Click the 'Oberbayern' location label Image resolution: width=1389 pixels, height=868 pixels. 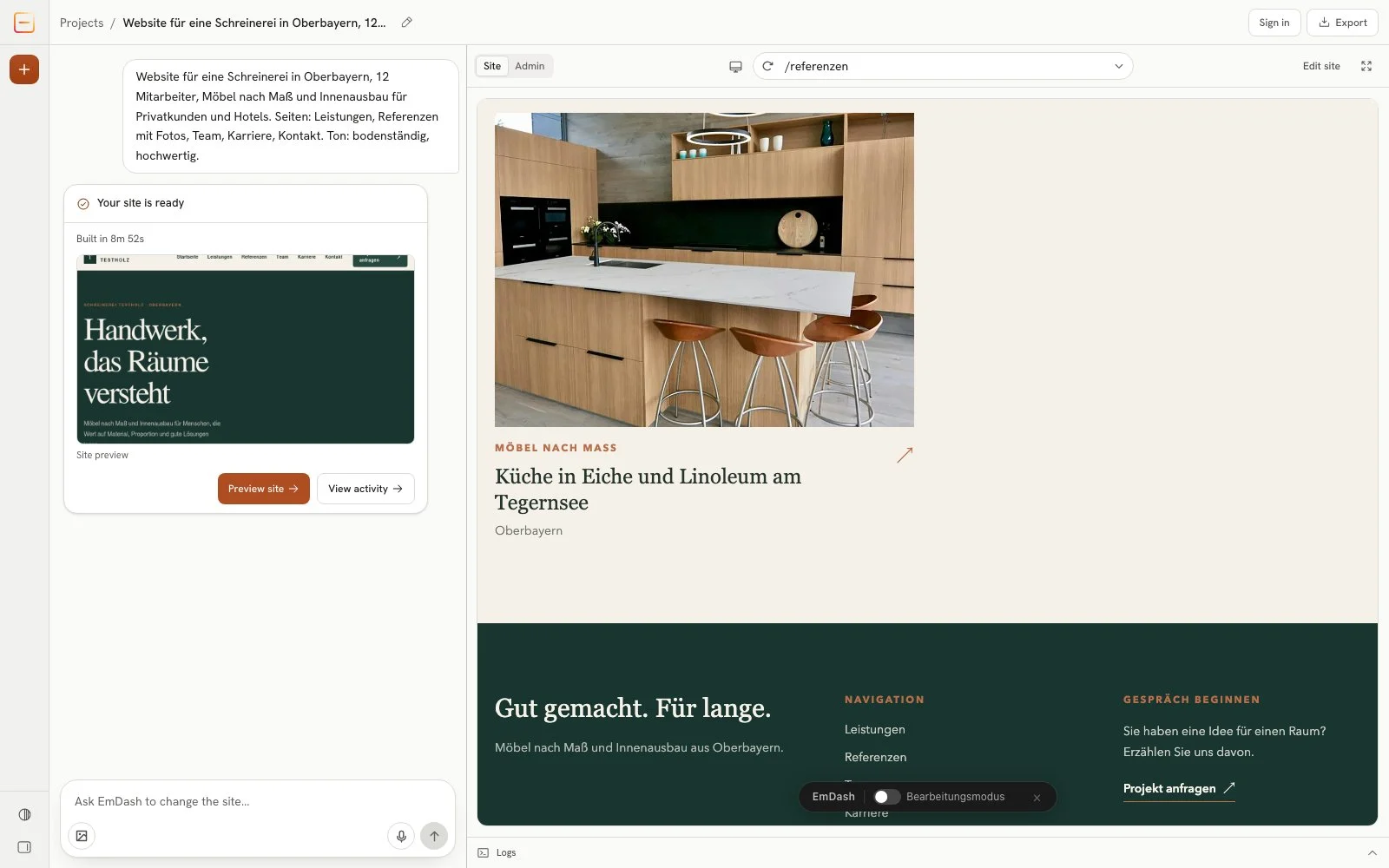(529, 530)
